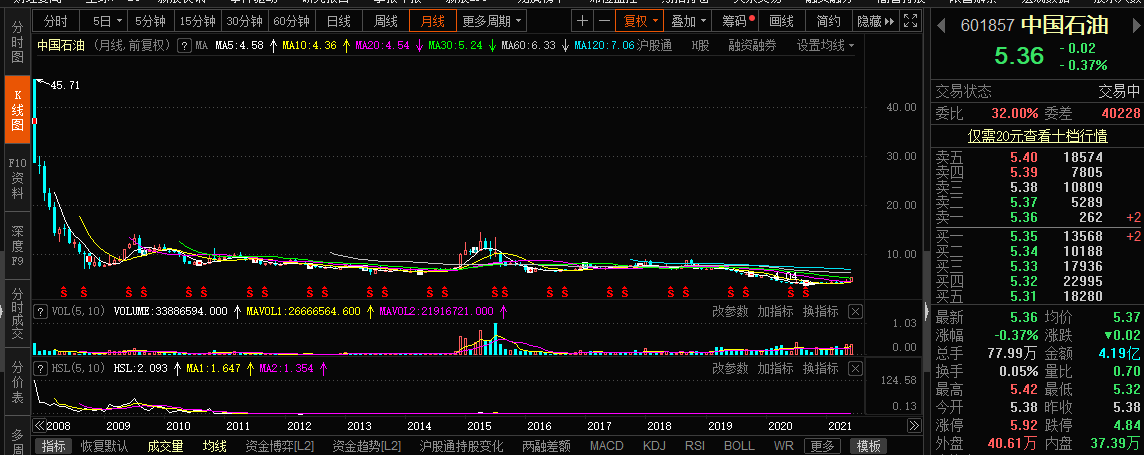Select the MACD indicator tab
Image resolution: width=1144 pixels, height=455 pixels.
(606, 446)
